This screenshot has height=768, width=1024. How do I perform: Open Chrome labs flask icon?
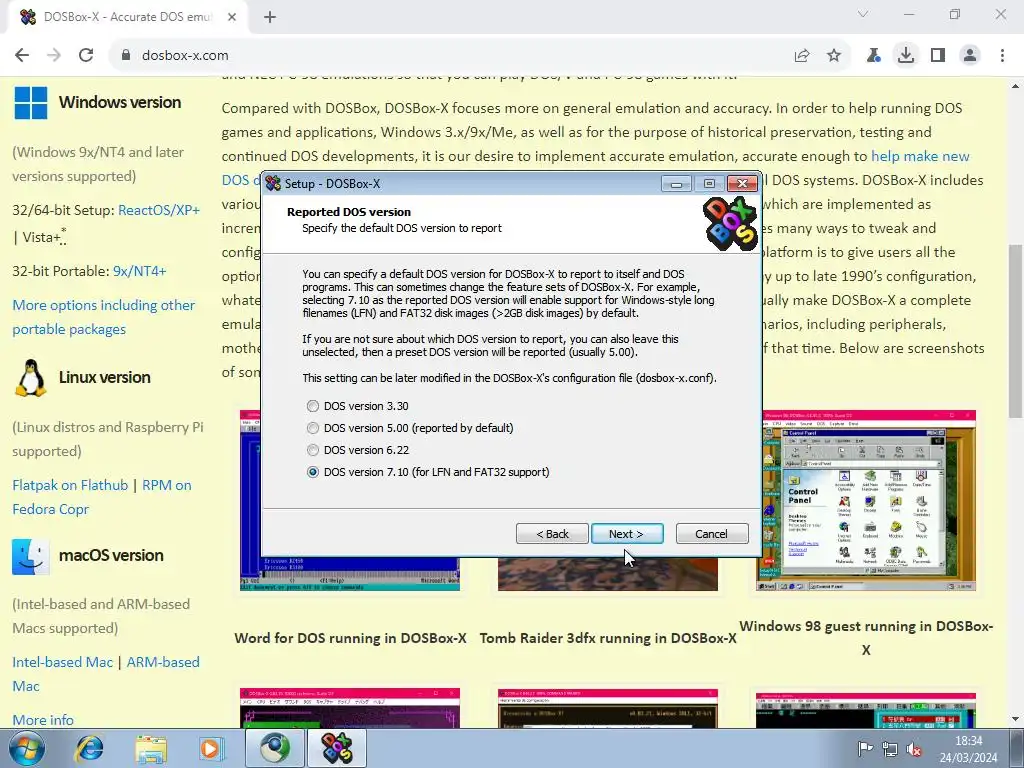(873, 56)
